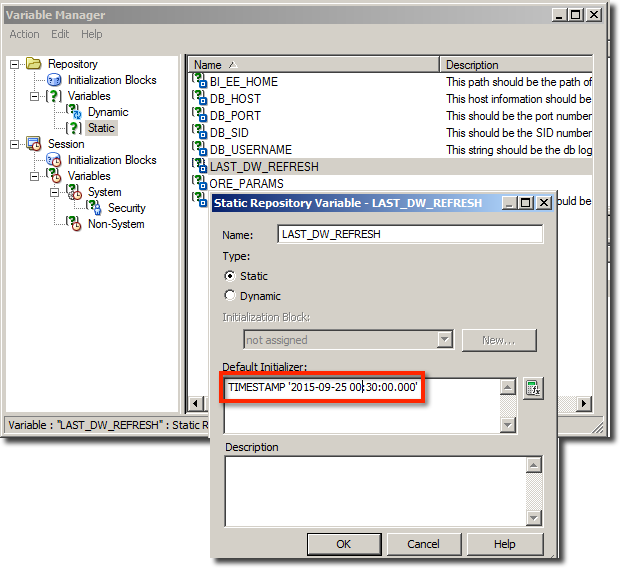Click into the Name input field
This screenshot has width=620, height=568.
[x=410, y=234]
